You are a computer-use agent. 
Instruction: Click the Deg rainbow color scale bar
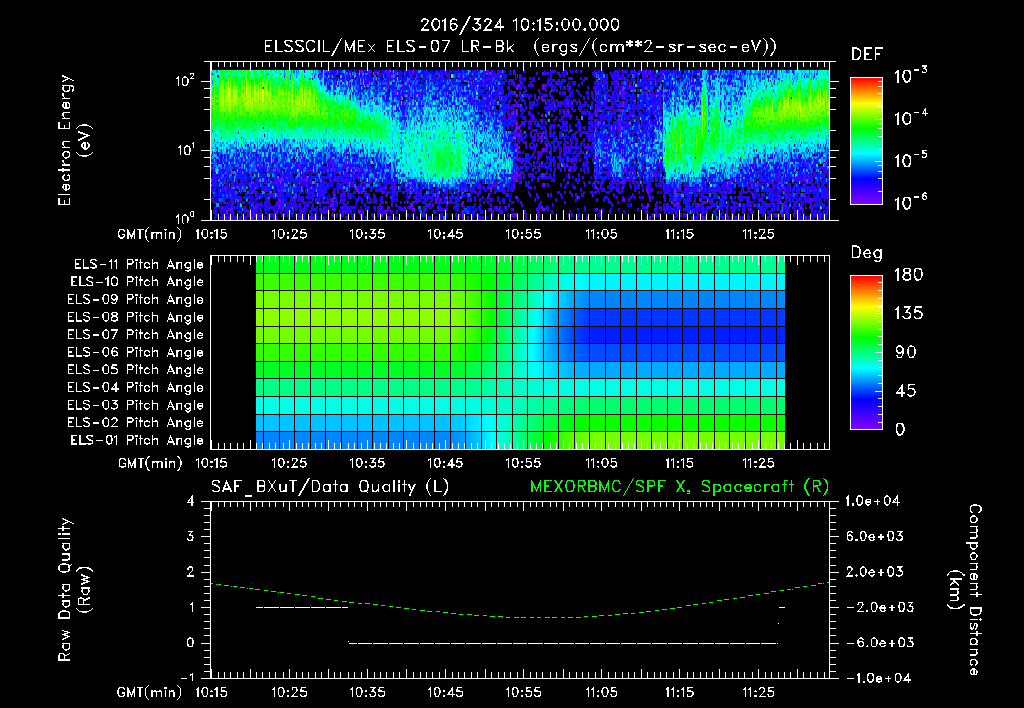click(x=867, y=353)
